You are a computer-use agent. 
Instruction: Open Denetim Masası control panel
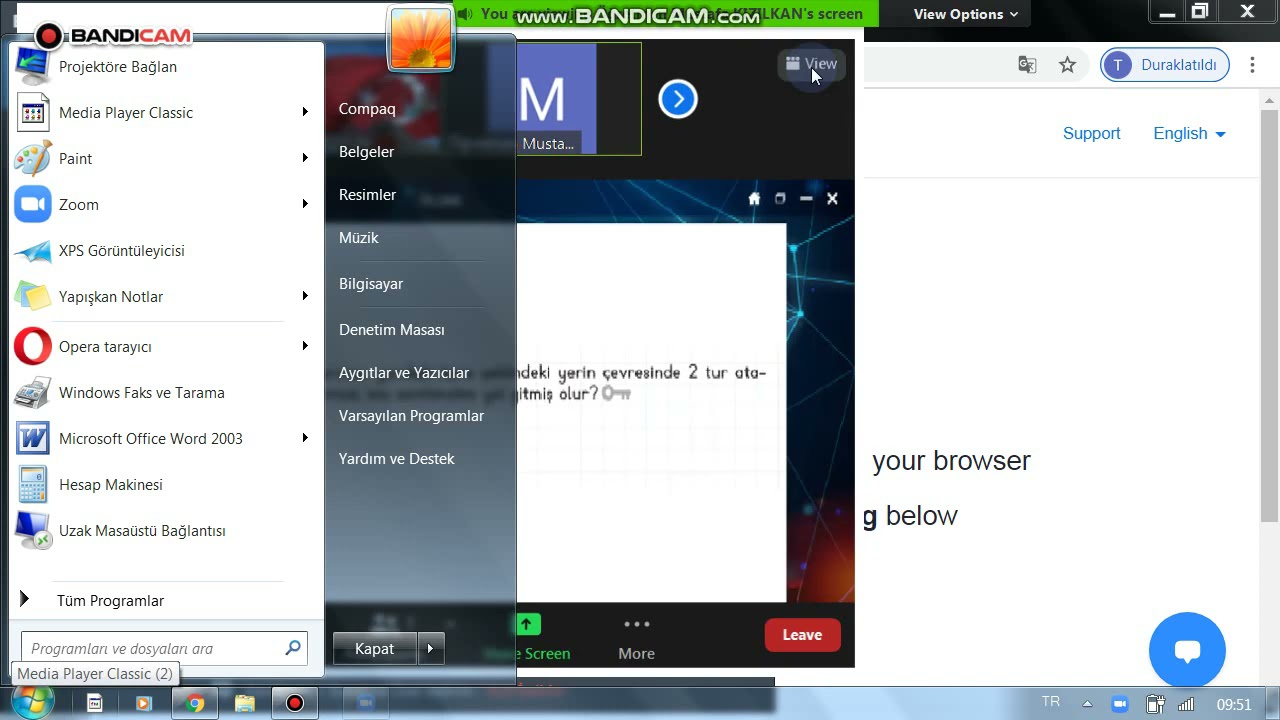point(392,330)
